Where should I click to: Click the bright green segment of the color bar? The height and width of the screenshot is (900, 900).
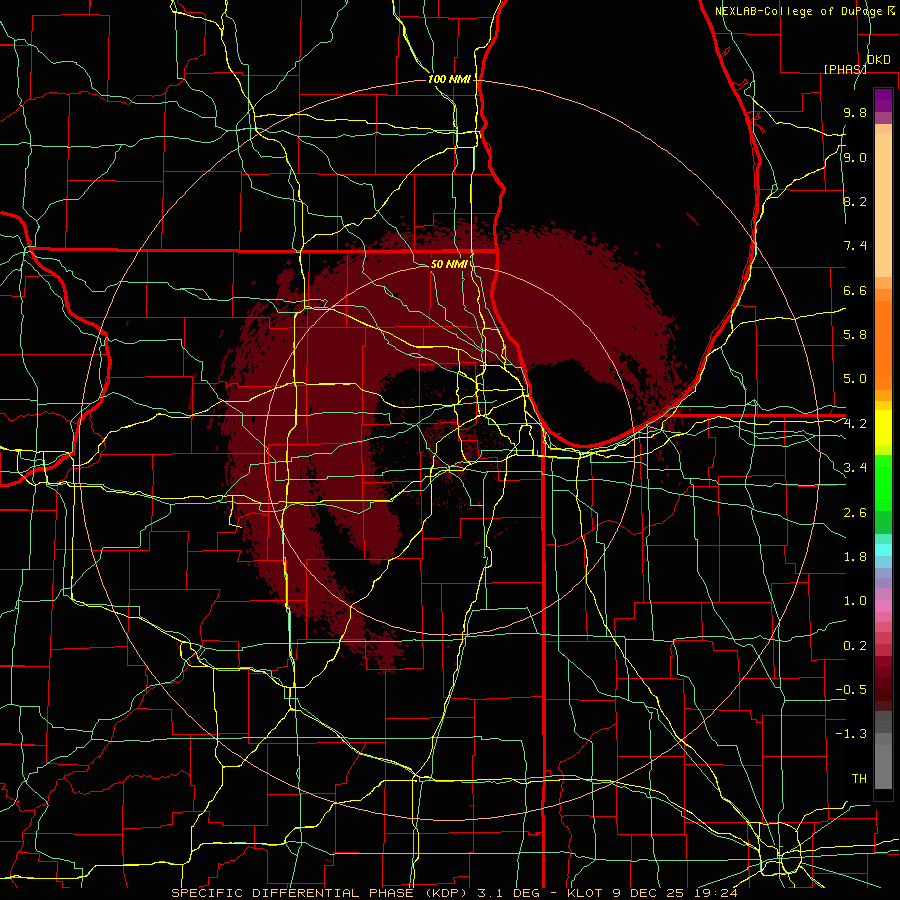click(883, 482)
